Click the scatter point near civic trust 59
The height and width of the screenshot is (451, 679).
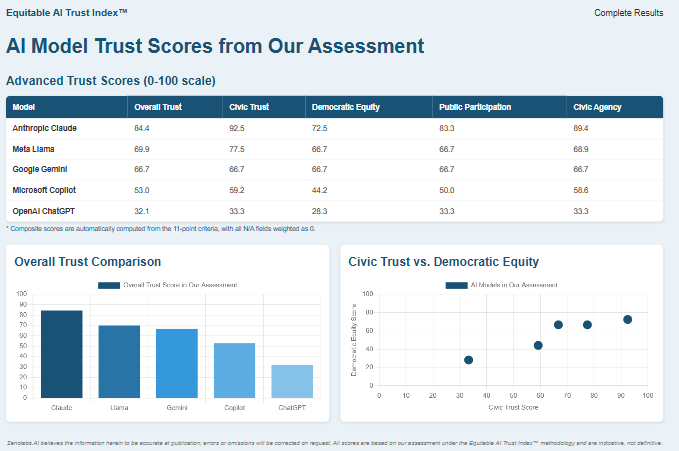point(538,345)
